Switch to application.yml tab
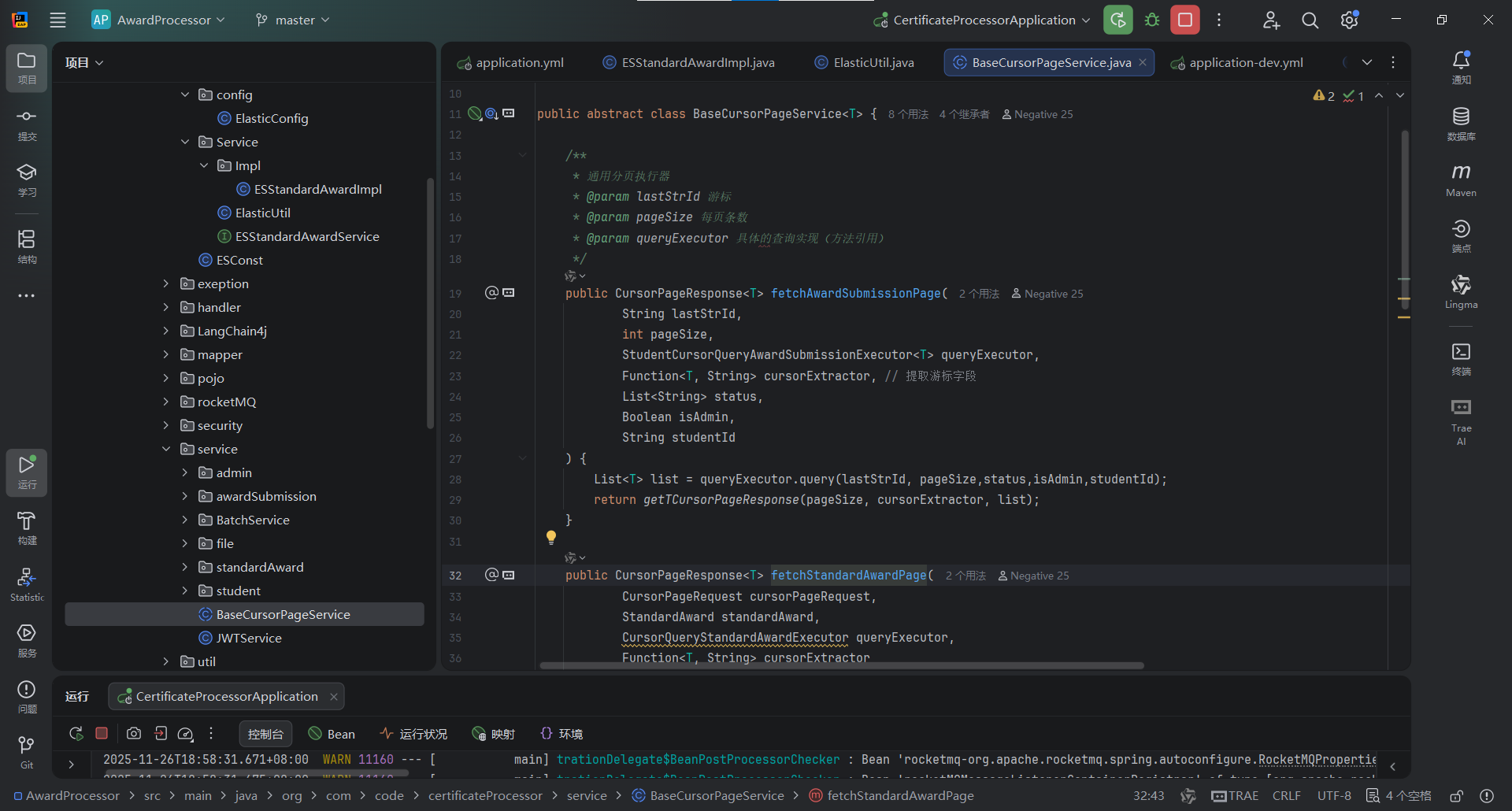 click(x=510, y=62)
